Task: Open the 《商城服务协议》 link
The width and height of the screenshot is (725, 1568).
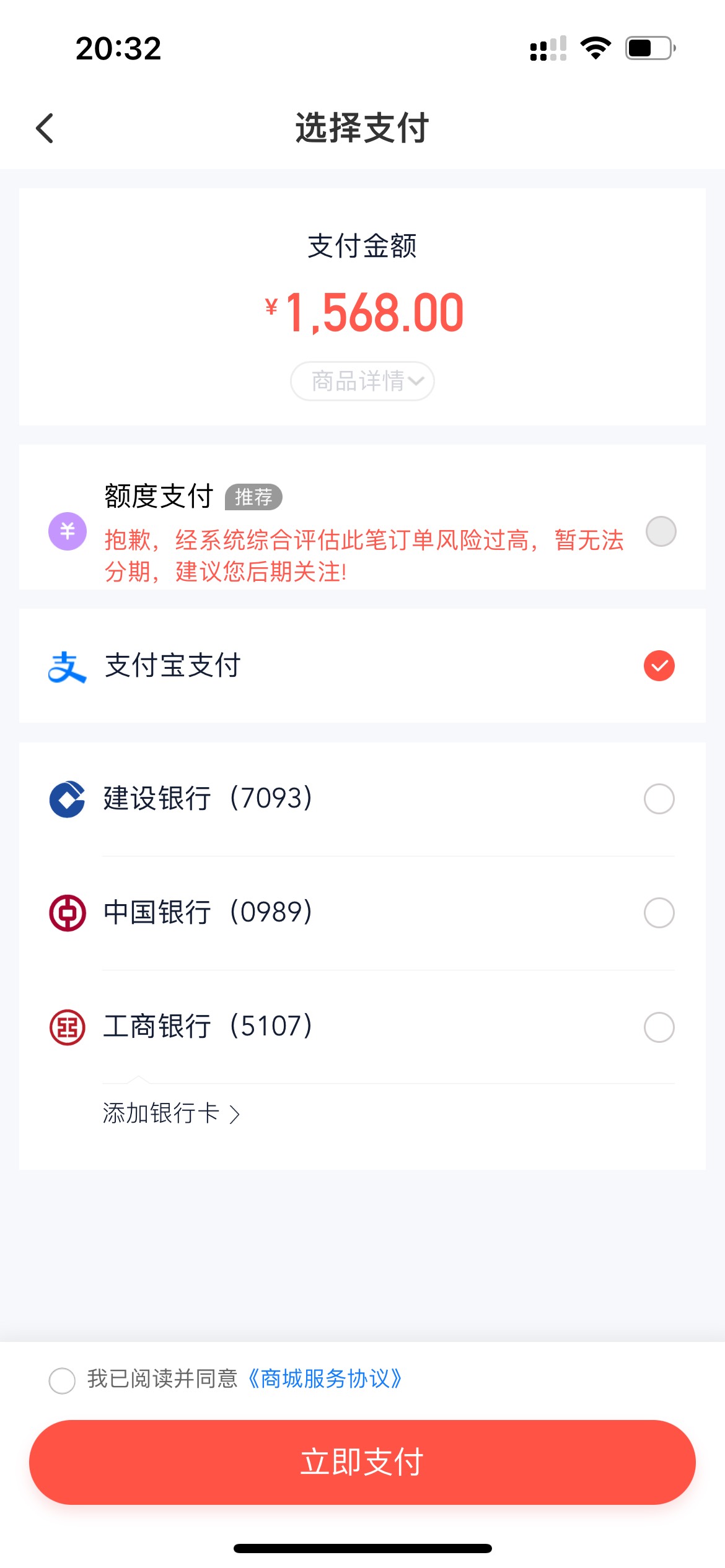Action: [x=325, y=1379]
